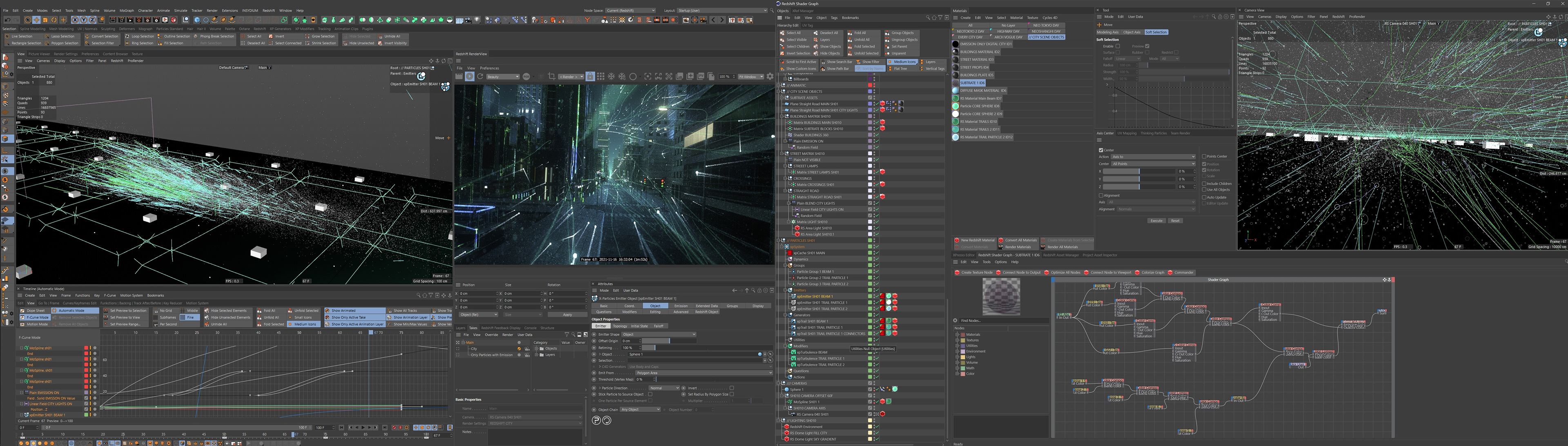
Task: Toggle Show Animated in timeline
Action: [x=355, y=310]
